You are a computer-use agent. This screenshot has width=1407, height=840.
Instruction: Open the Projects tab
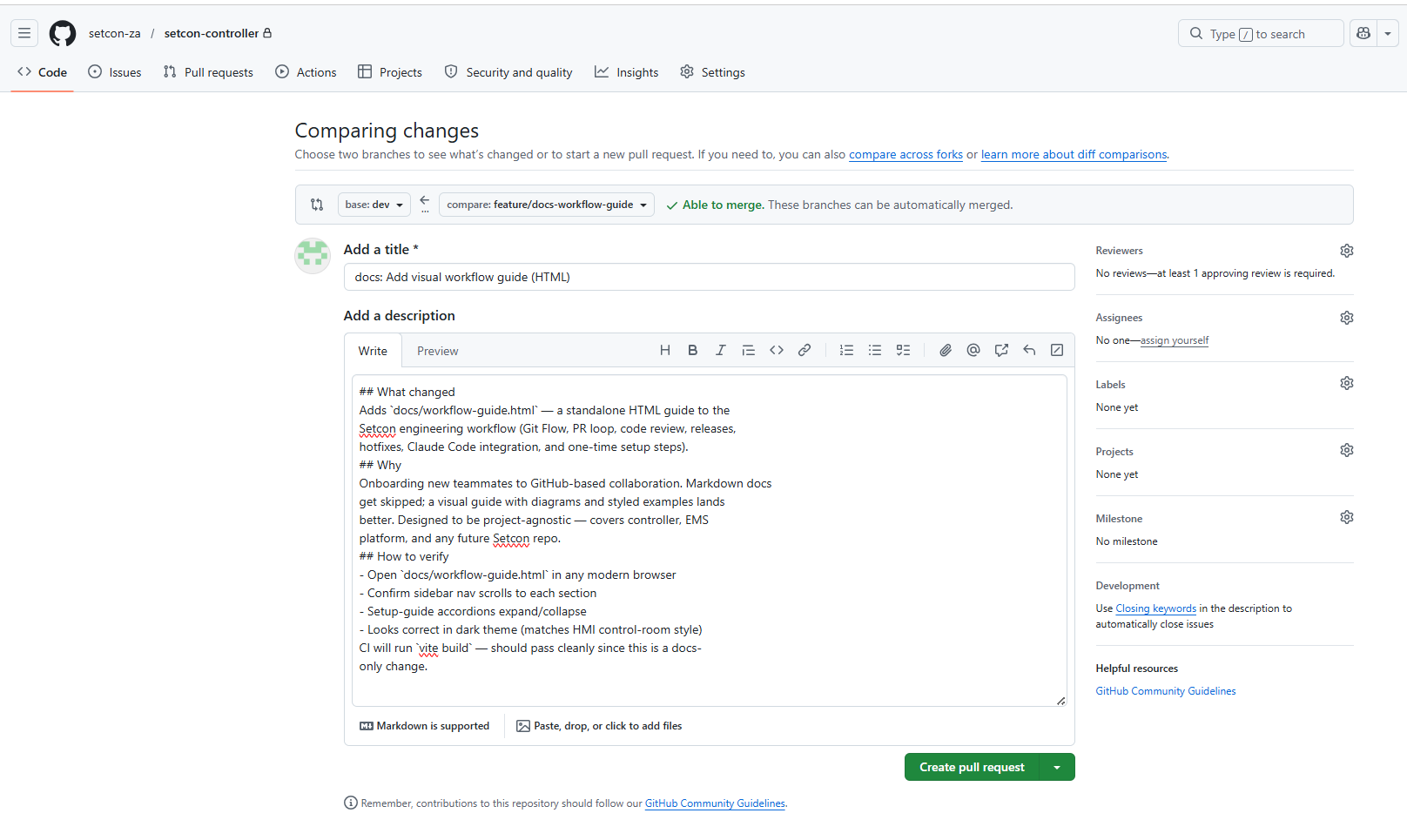coord(390,72)
